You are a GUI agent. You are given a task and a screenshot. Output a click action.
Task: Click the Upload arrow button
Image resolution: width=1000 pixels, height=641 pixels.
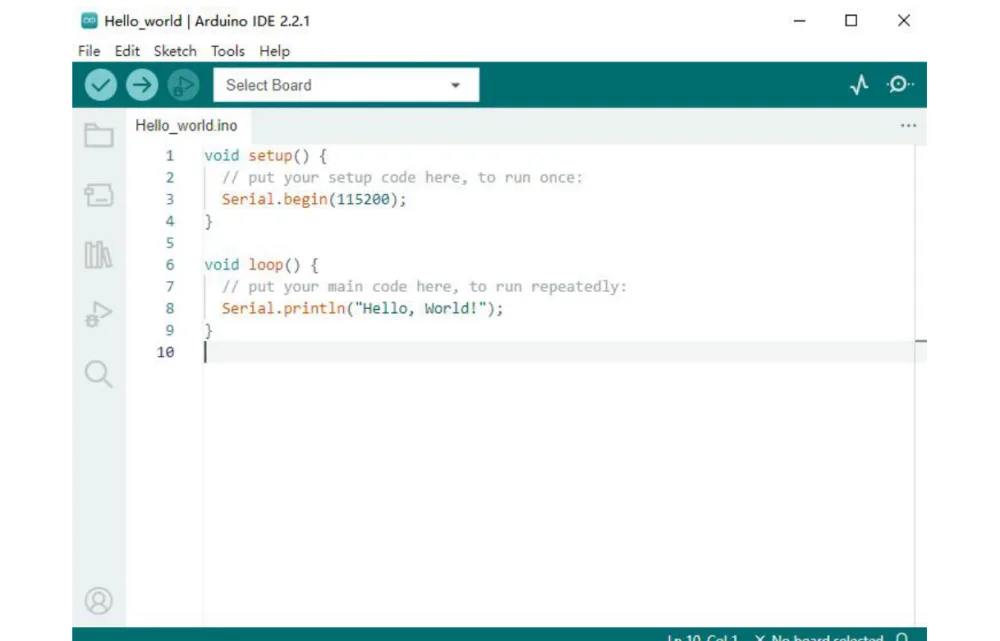(x=142, y=85)
